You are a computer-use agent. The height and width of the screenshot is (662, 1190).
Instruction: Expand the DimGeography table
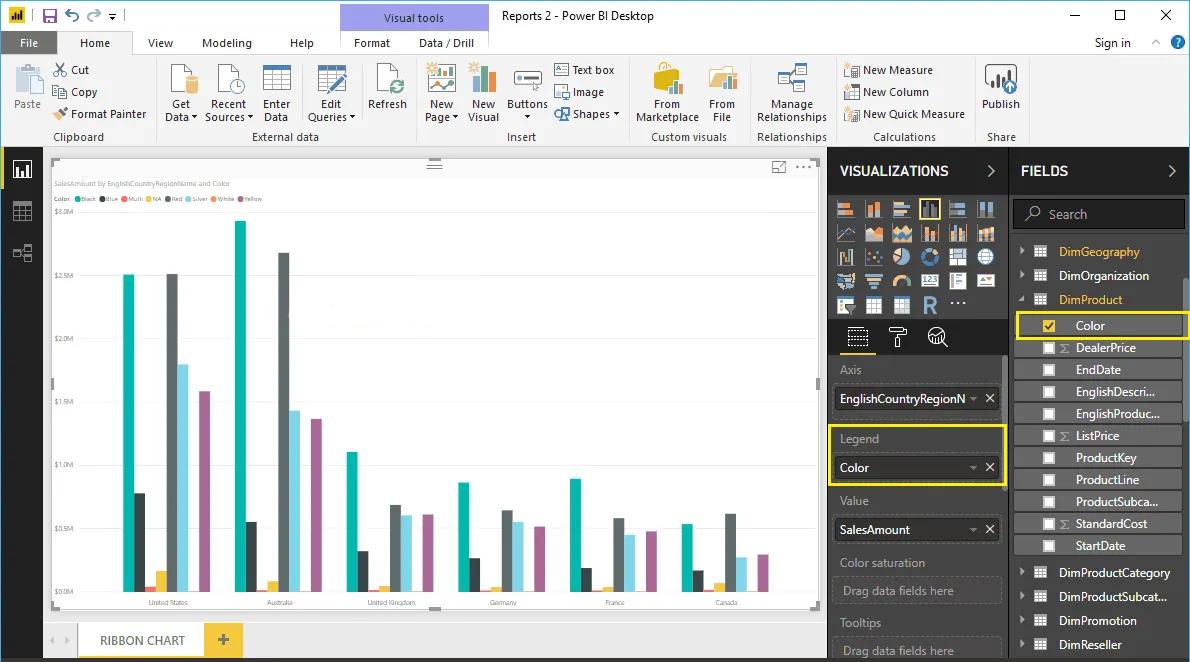coord(1022,252)
